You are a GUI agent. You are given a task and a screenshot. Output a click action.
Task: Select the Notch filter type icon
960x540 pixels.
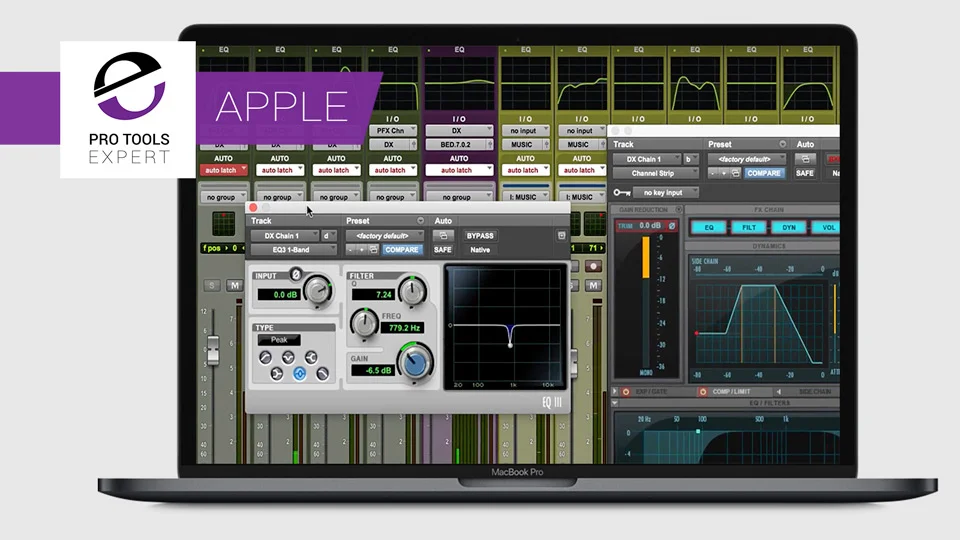point(288,358)
